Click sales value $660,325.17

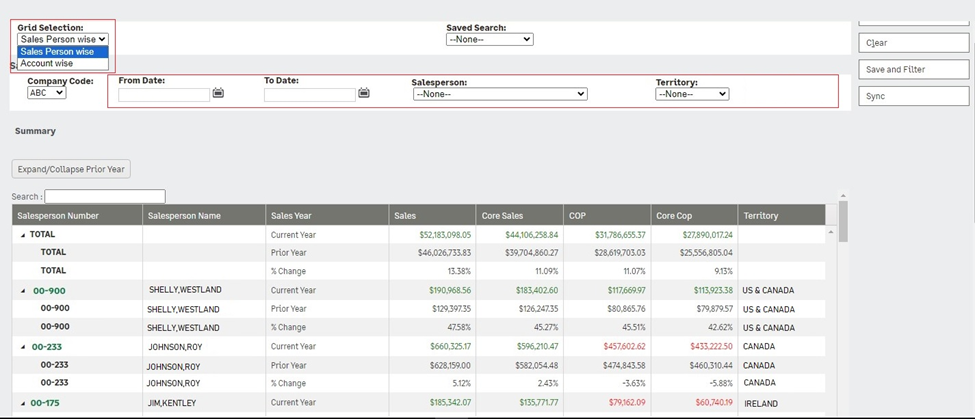pyautogui.click(x=450, y=346)
